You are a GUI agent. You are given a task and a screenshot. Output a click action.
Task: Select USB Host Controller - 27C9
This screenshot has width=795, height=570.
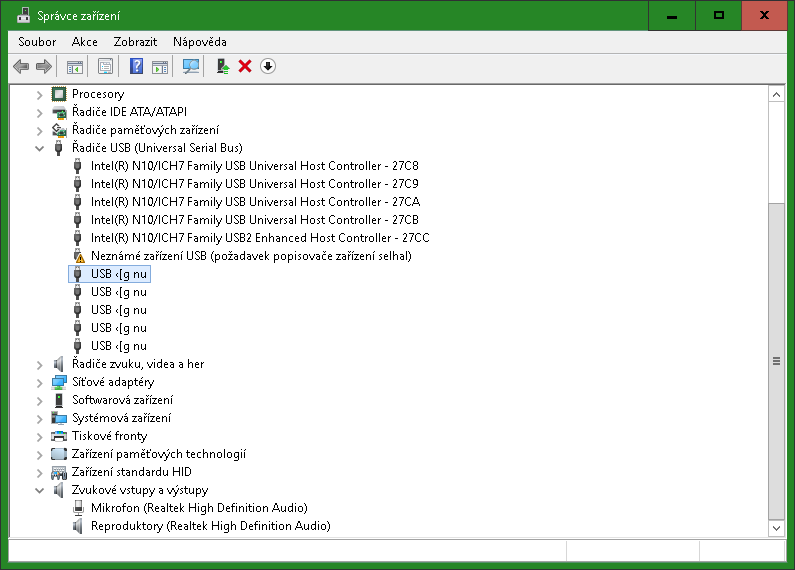pos(255,184)
